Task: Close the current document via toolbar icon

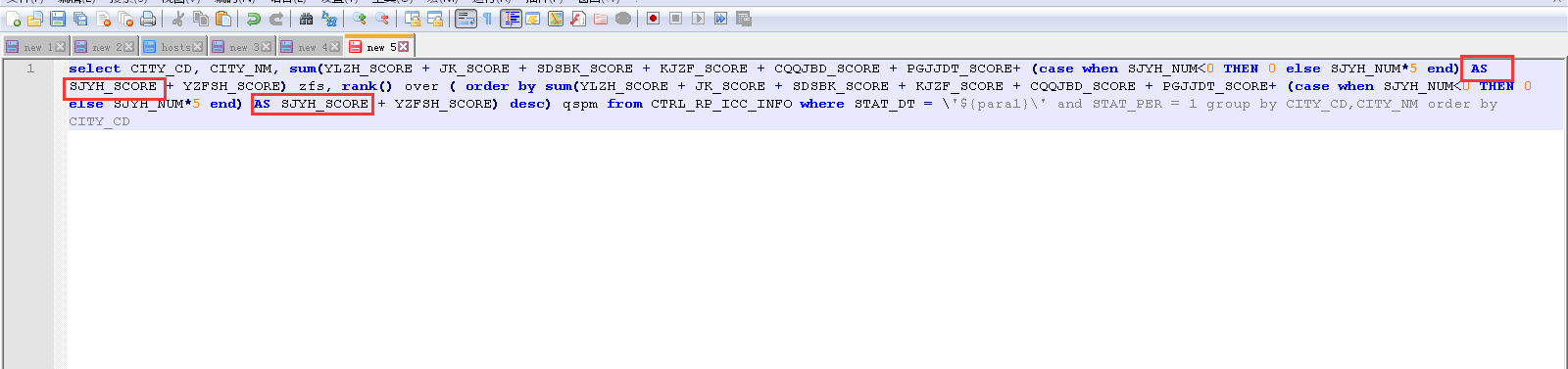Action: (103, 19)
